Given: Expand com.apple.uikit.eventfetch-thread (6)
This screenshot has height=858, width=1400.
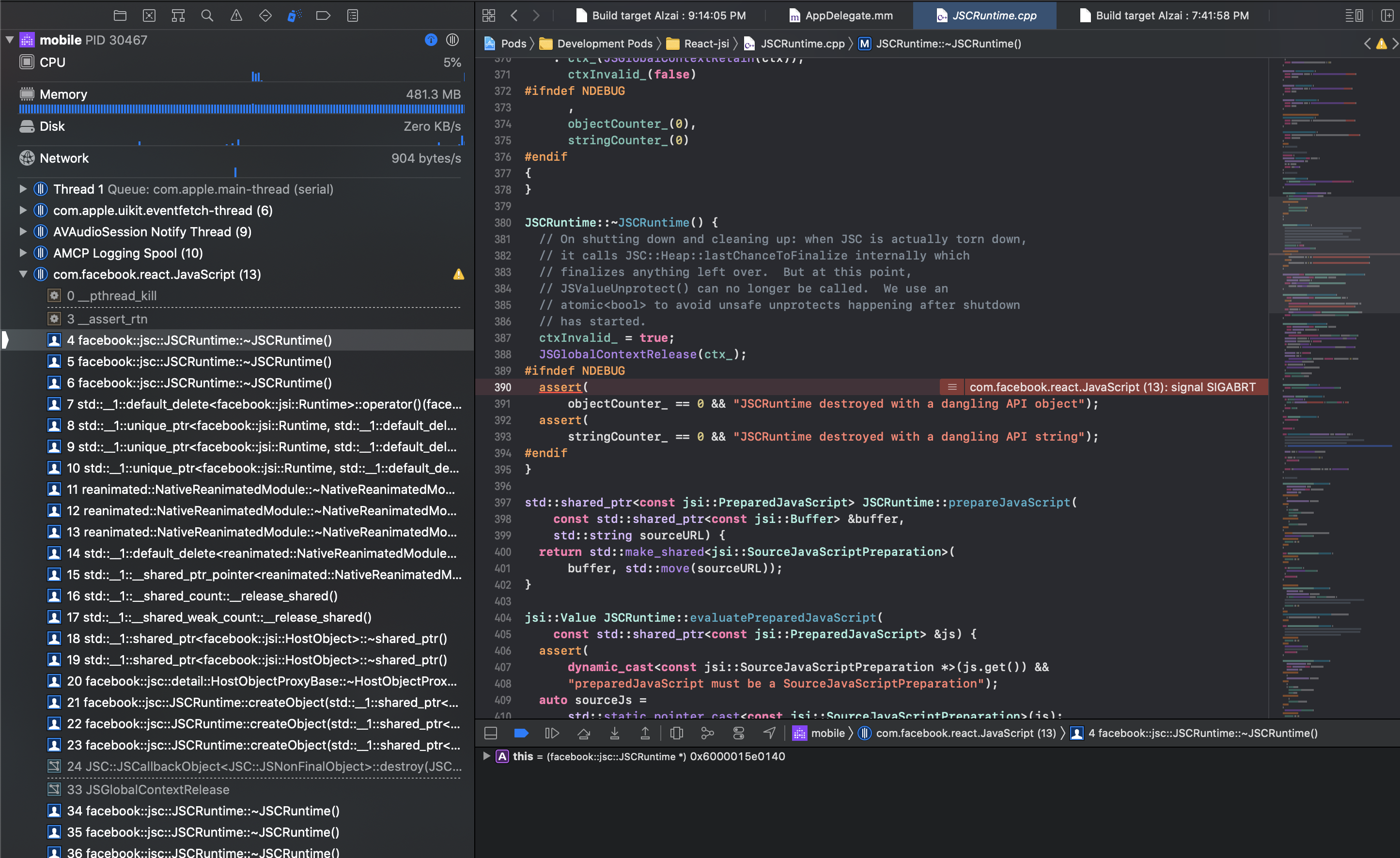Looking at the screenshot, I should pos(23,210).
